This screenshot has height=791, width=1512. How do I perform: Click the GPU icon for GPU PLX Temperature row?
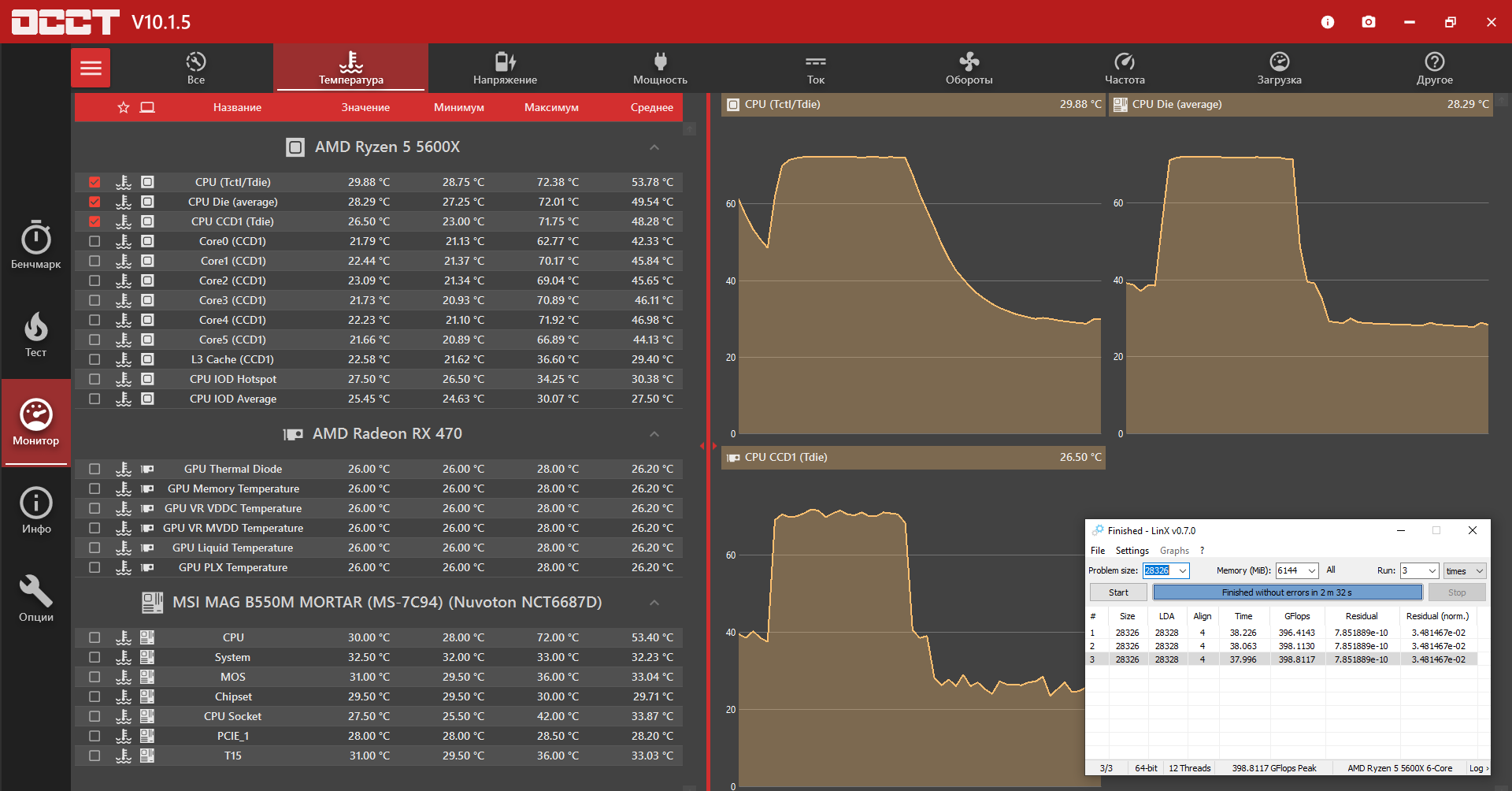click(x=147, y=567)
